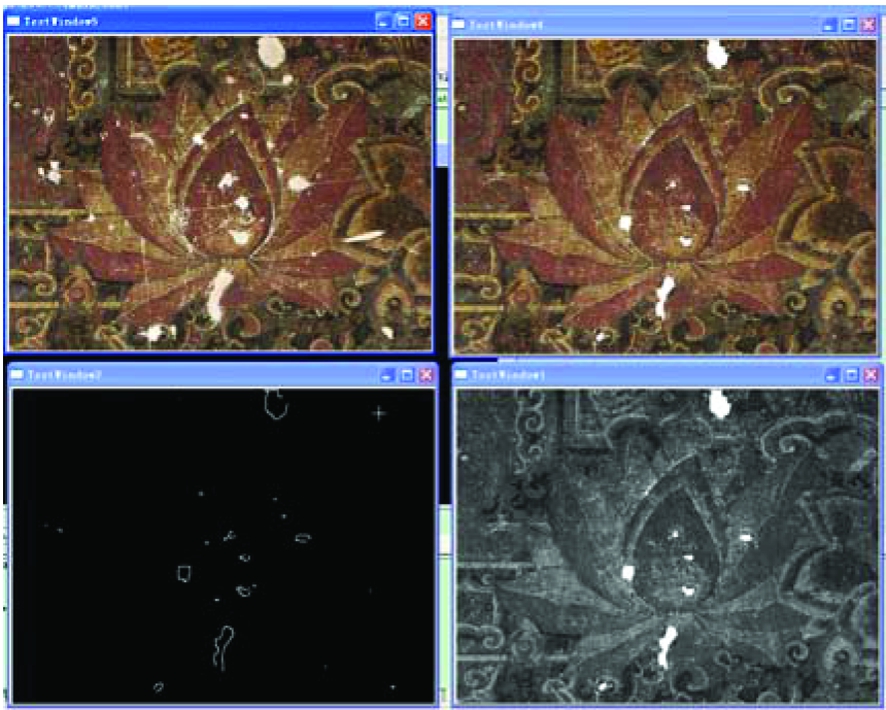The image size is (886, 710).
Task: Open system menu icon of grayscale window
Action: tap(461, 374)
